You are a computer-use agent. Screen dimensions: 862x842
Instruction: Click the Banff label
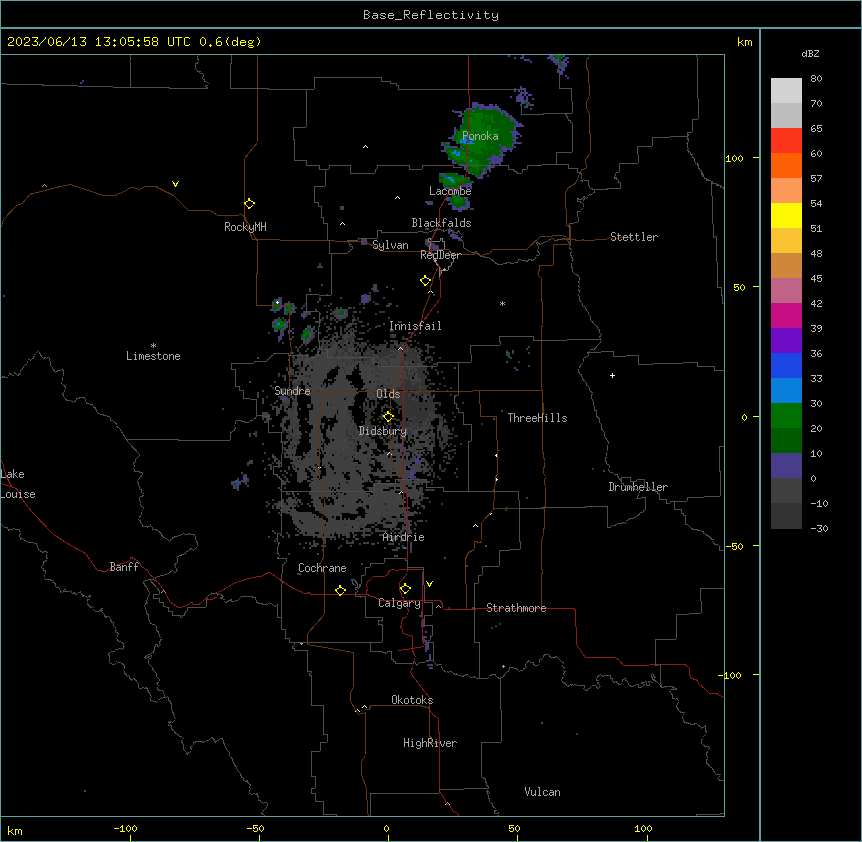(x=124, y=567)
